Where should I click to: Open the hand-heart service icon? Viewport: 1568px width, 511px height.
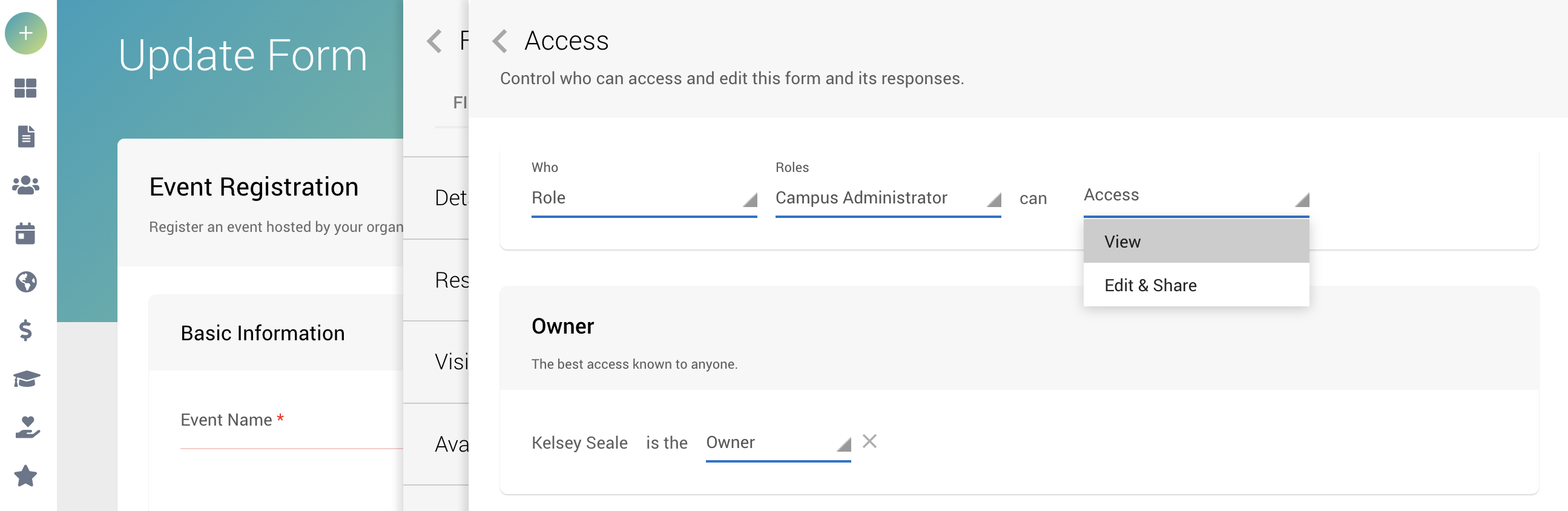coord(25,427)
